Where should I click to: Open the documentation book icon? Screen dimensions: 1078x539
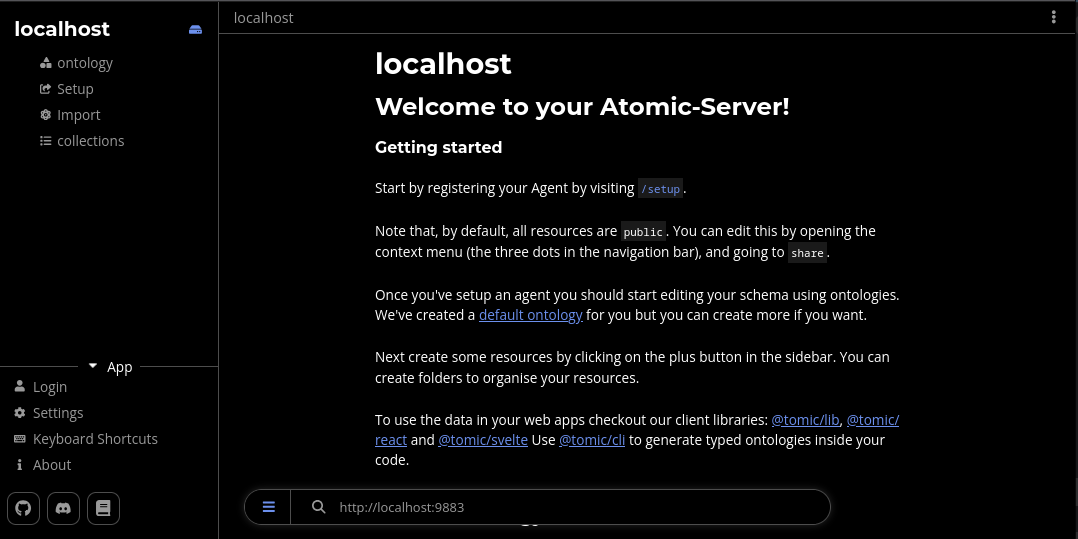point(103,508)
